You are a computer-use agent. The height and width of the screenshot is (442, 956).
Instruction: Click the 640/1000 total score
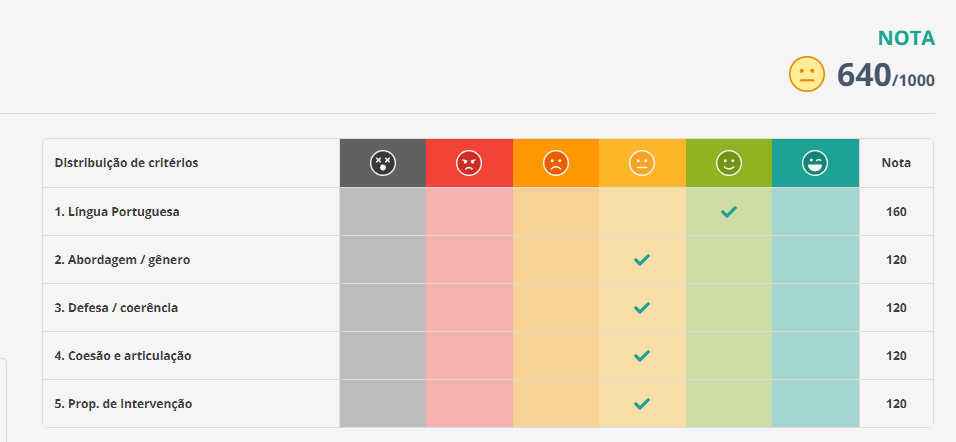[x=885, y=76]
